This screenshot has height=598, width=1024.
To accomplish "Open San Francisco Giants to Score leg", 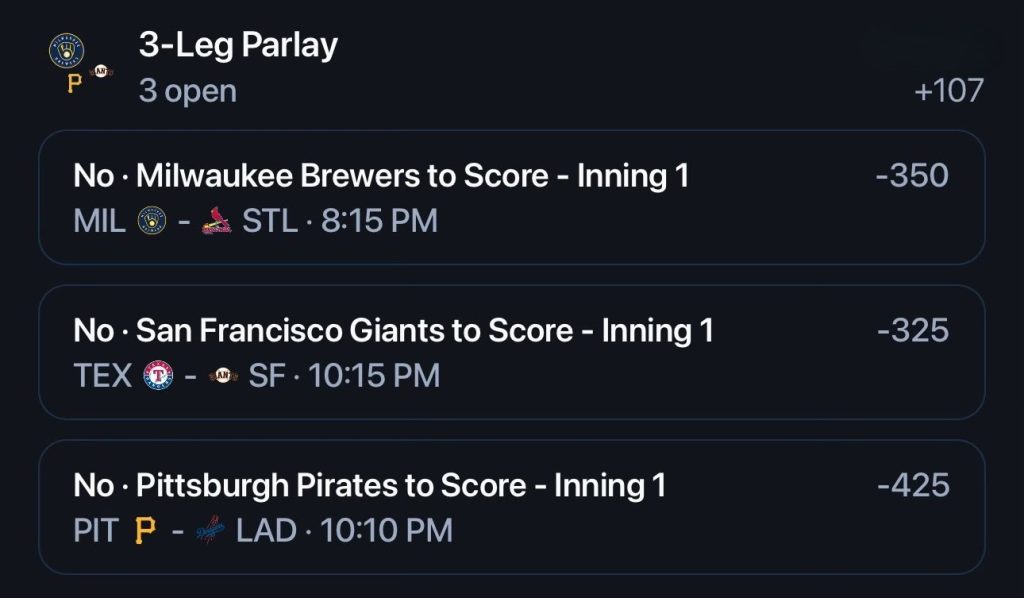I will click(512, 352).
